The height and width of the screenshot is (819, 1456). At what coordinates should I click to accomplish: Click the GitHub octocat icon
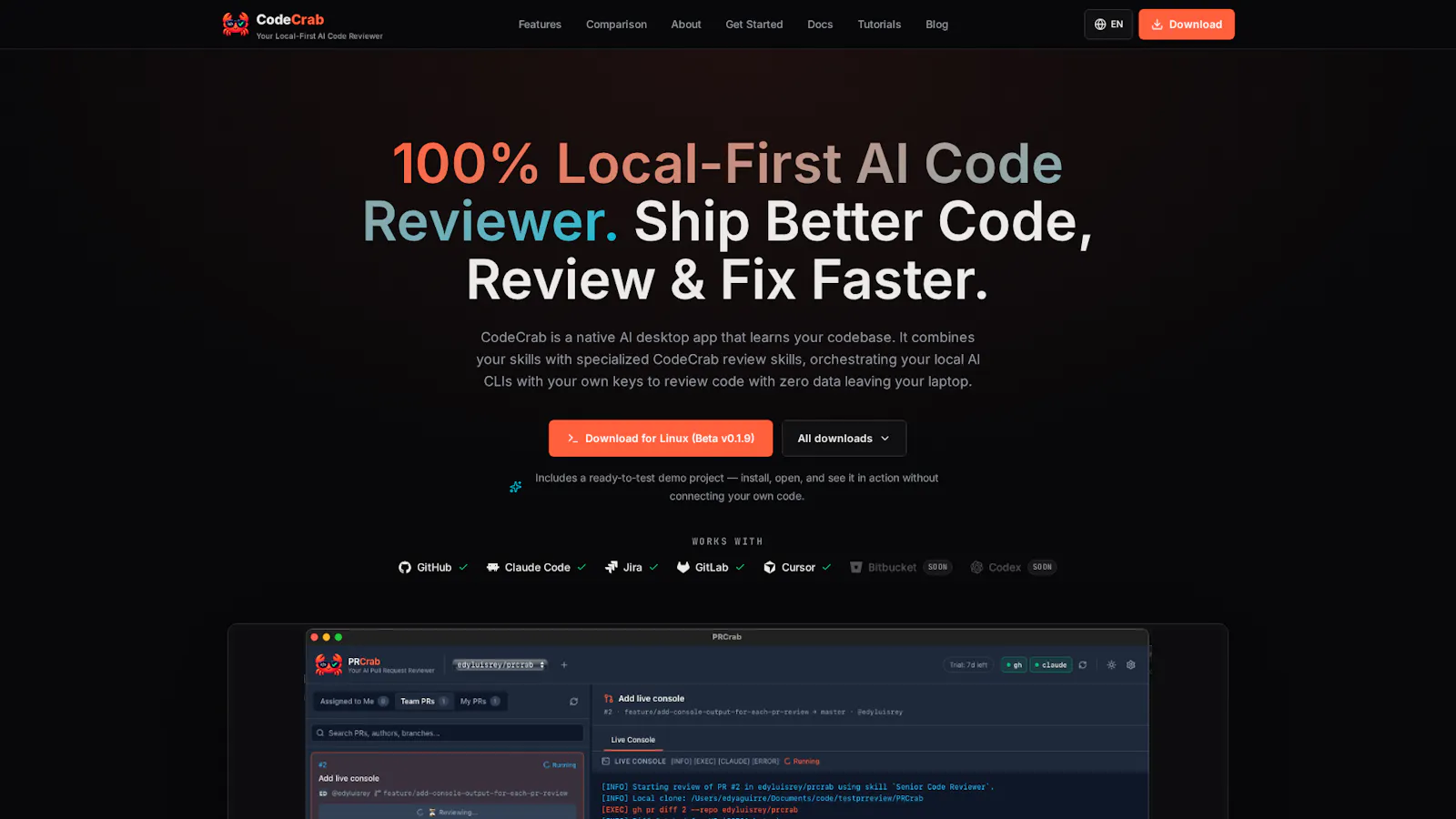pyautogui.click(x=405, y=567)
